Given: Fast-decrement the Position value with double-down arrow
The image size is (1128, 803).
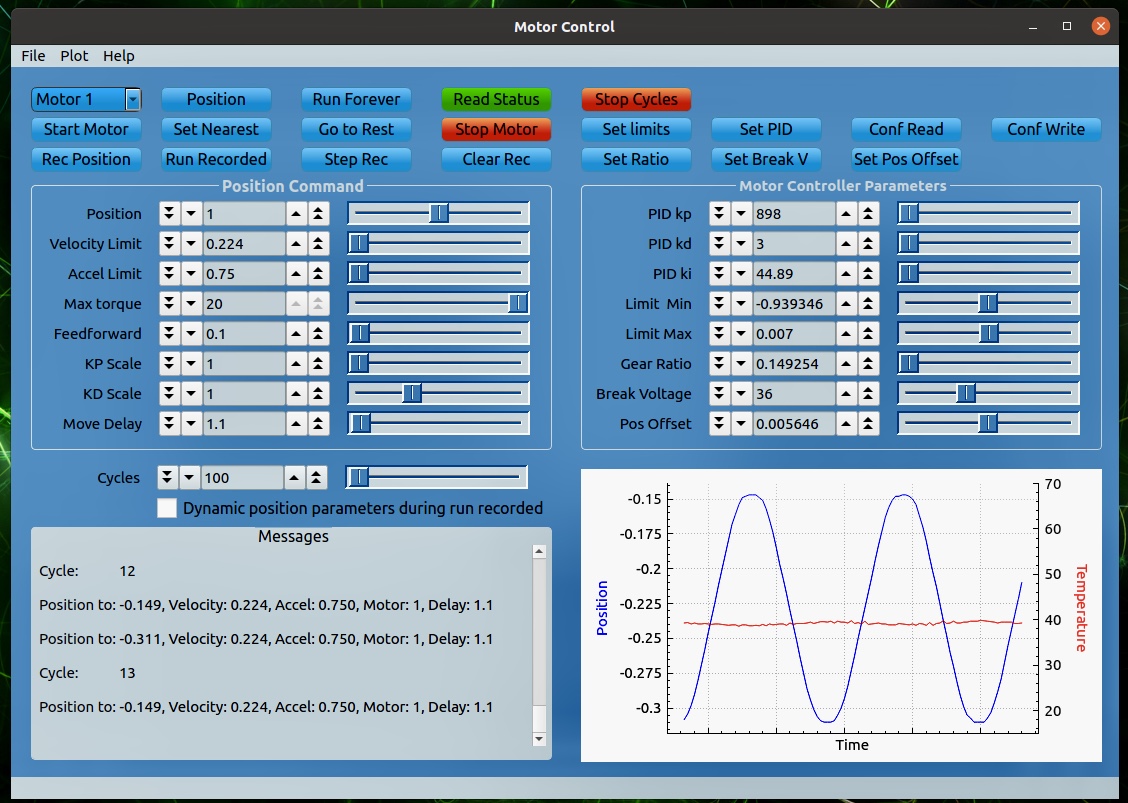Looking at the screenshot, I should [x=168, y=213].
